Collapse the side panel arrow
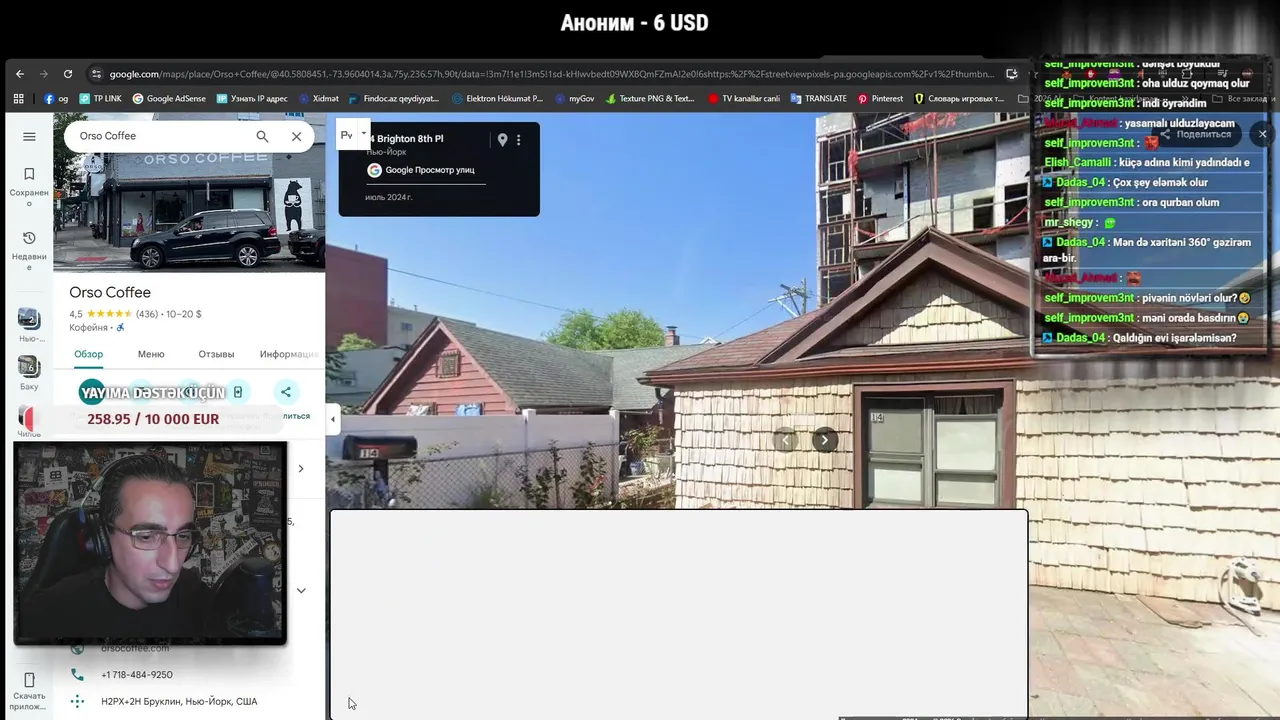The image size is (1280, 720). pos(334,419)
